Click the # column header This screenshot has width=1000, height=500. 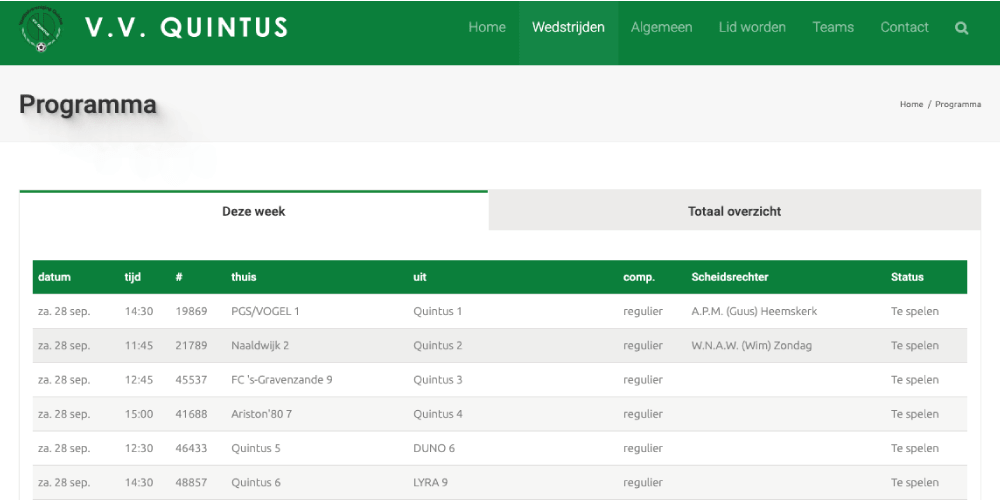179,277
